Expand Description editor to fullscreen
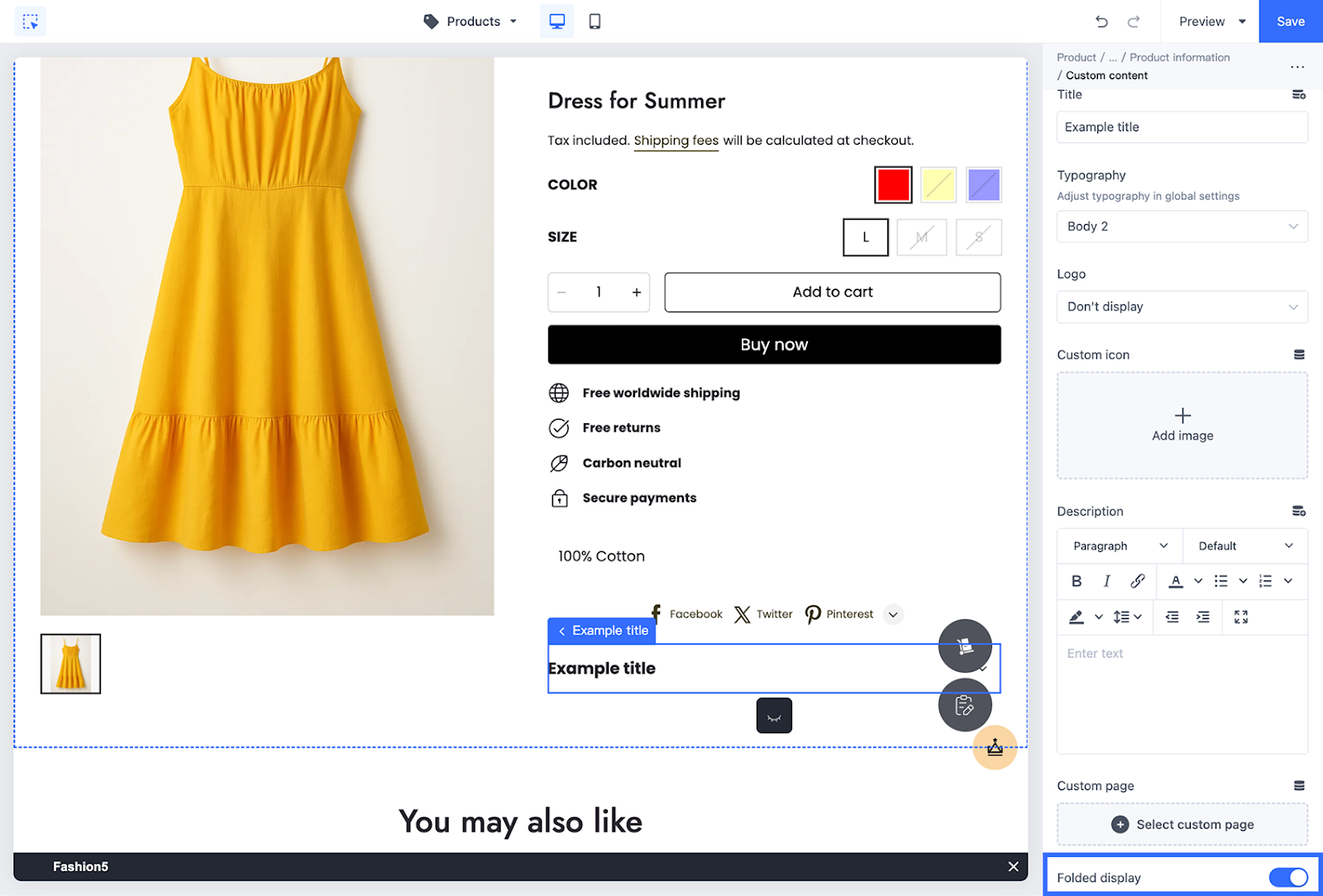The width and height of the screenshot is (1323, 896). [x=1240, y=617]
